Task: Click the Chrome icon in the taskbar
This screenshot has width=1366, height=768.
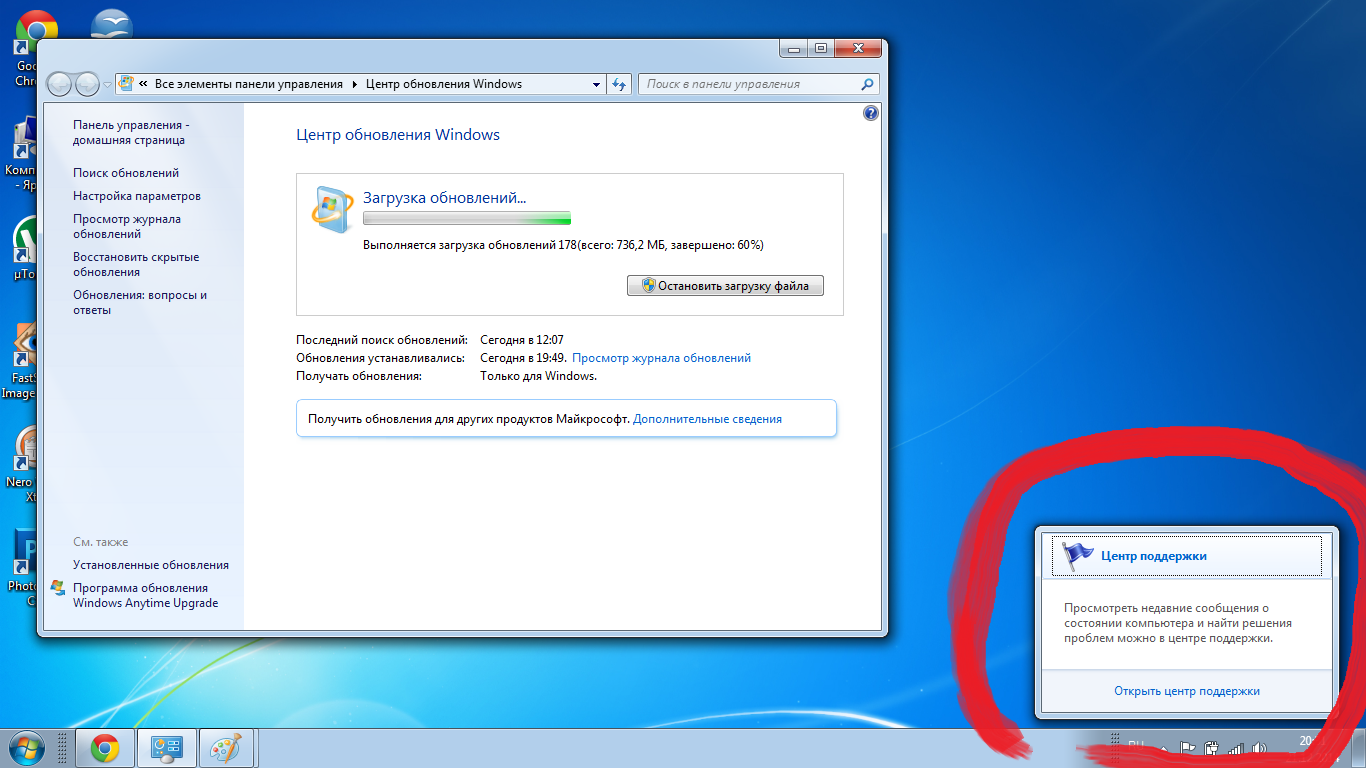Action: (x=105, y=748)
